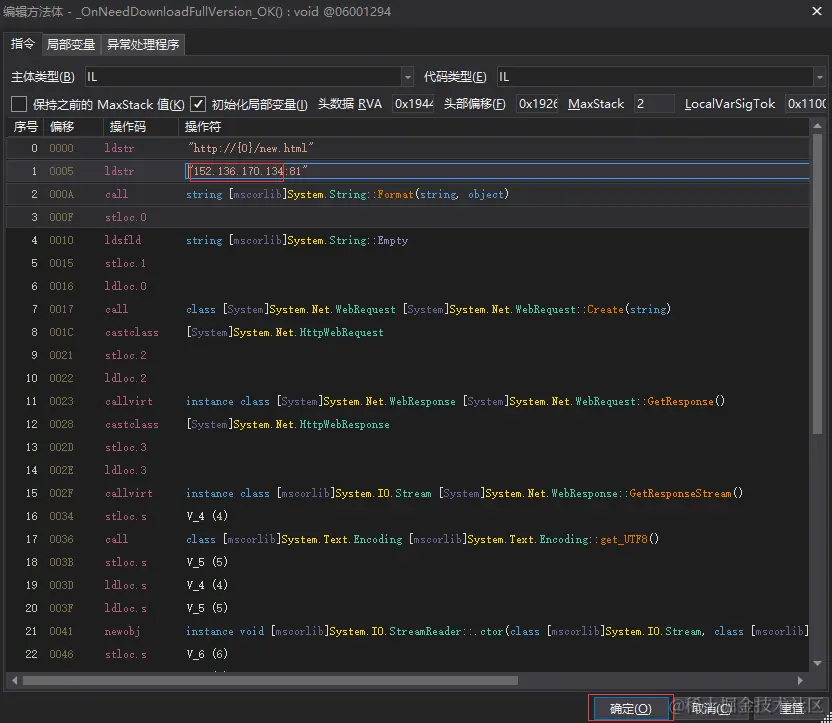The width and height of the screenshot is (832, 723).
Task: Click the vertical scrollbar down arrow
Action: tap(818, 665)
